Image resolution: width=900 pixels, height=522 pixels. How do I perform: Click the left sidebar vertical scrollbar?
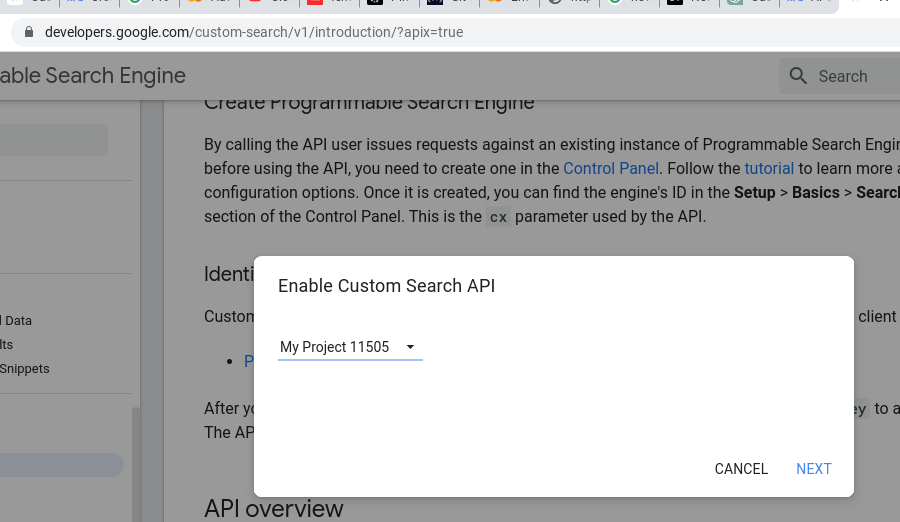coord(135,464)
